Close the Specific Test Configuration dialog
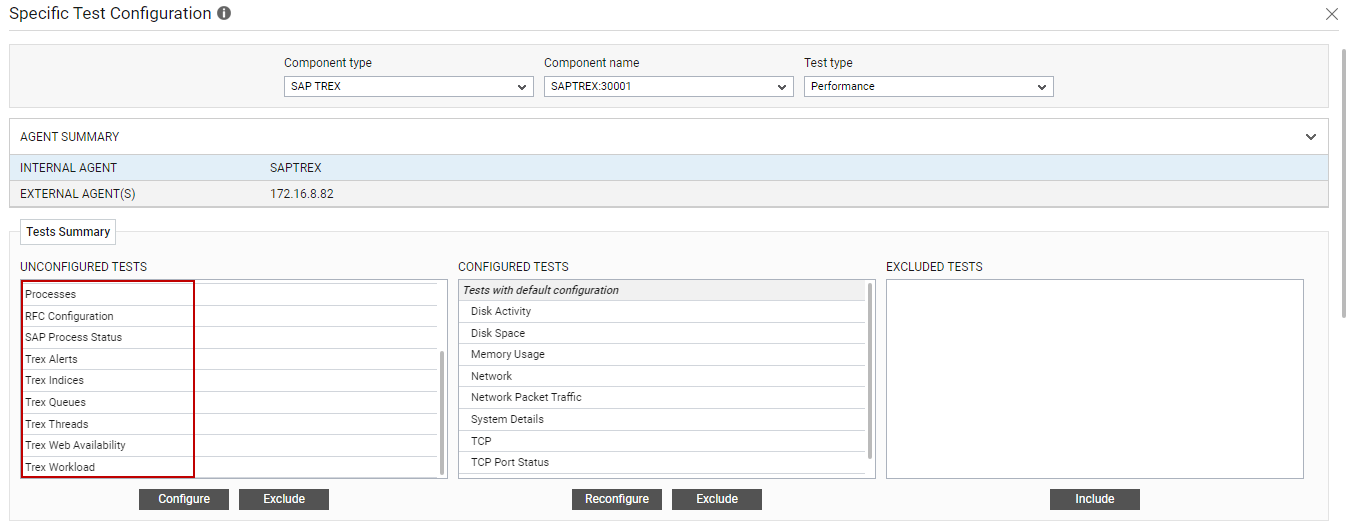Screen dimensions: 1346x524 point(1331,14)
